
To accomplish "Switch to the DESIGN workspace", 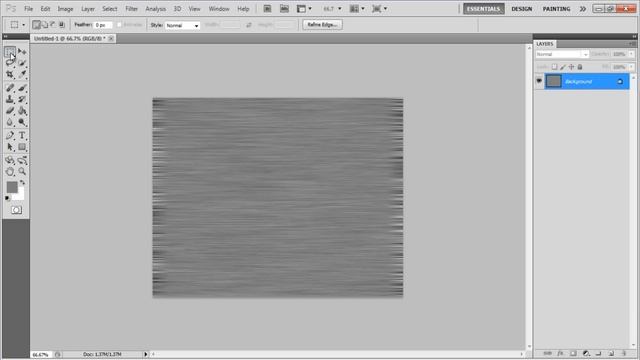I will click(522, 9).
